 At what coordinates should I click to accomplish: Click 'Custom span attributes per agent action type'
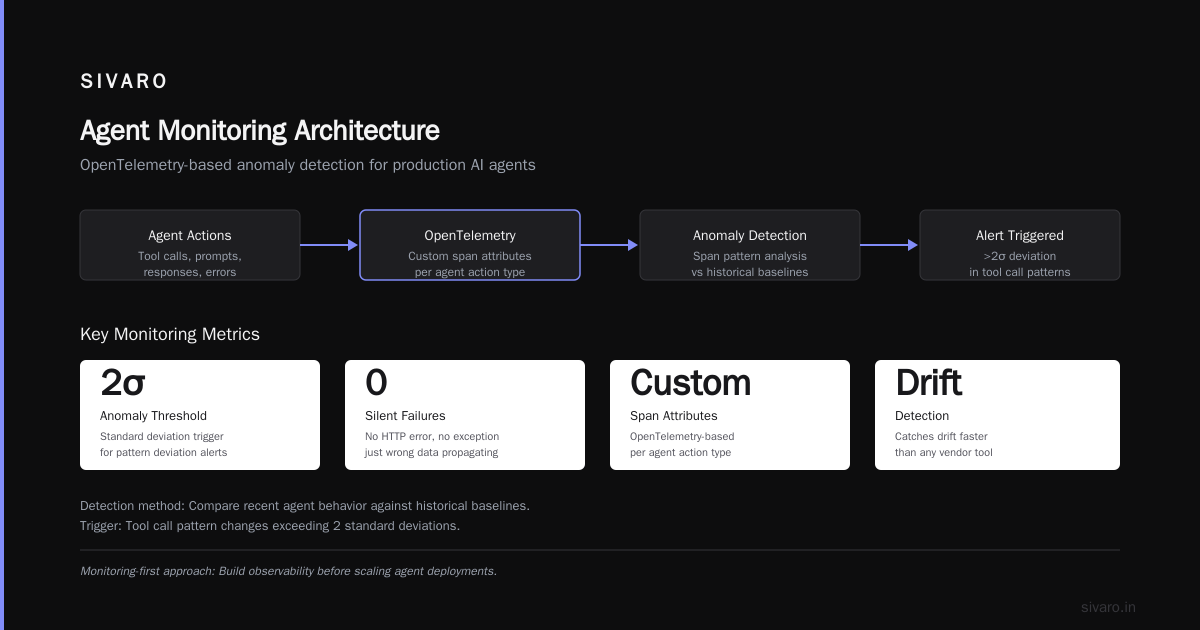[470, 264]
